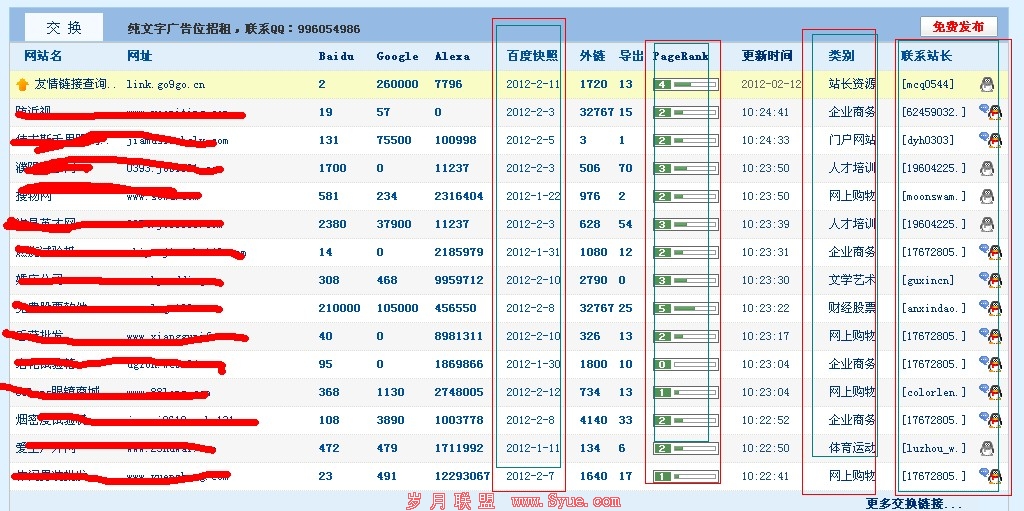Image resolution: width=1024 pixels, height=511 pixels.
Task: Click the link.go9go.cn URL
Action: (165, 85)
